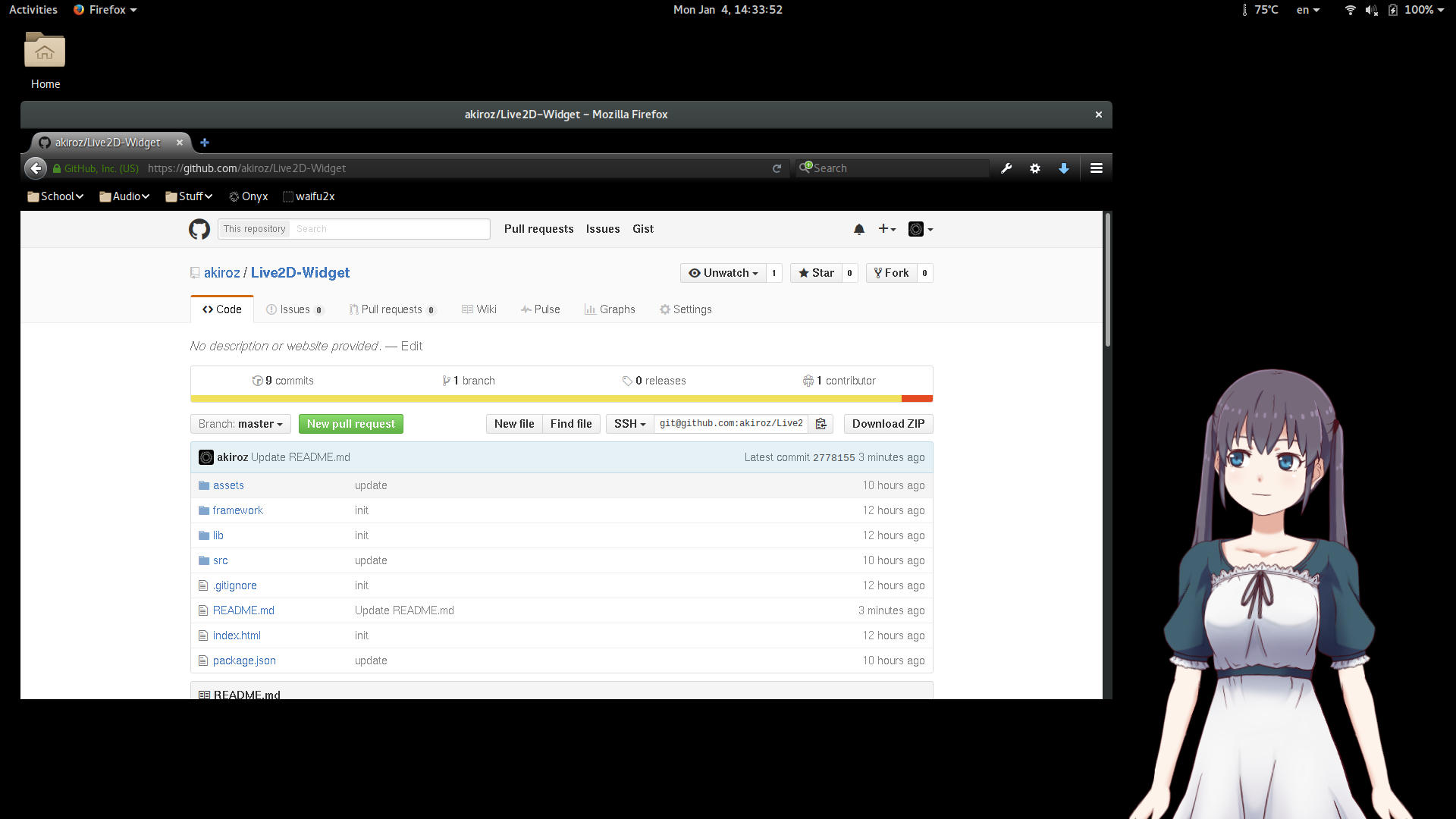Open the Onyx bookmark
The height and width of the screenshot is (819, 1456).
point(249,196)
